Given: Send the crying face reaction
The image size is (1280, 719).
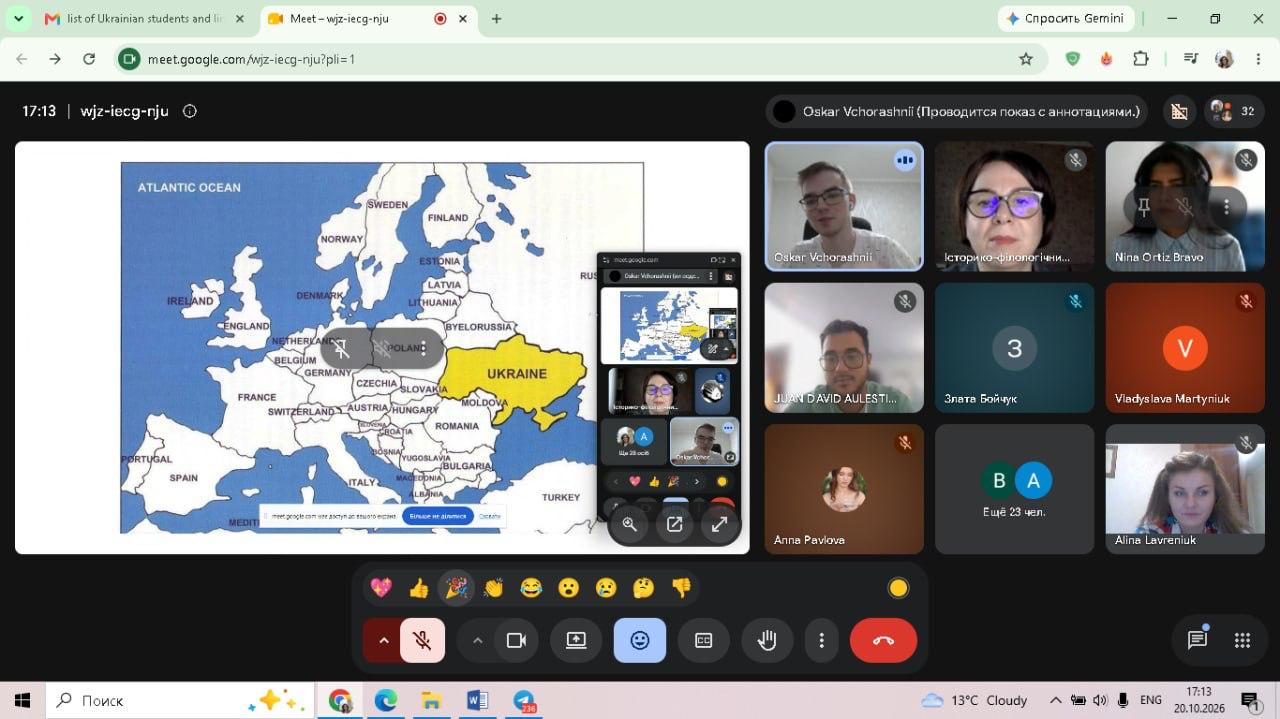Looking at the screenshot, I should click(x=606, y=588).
